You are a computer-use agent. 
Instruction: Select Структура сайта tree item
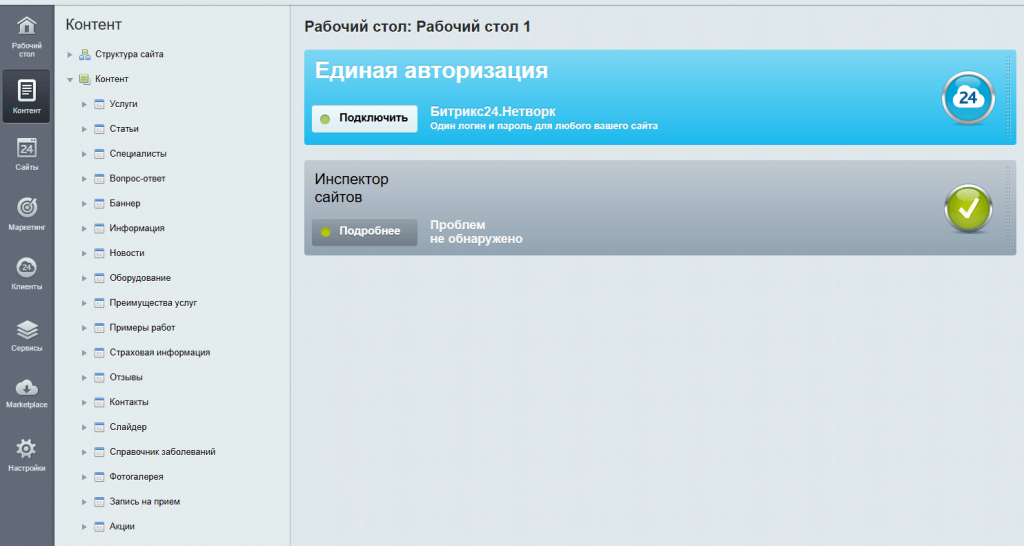tap(129, 54)
